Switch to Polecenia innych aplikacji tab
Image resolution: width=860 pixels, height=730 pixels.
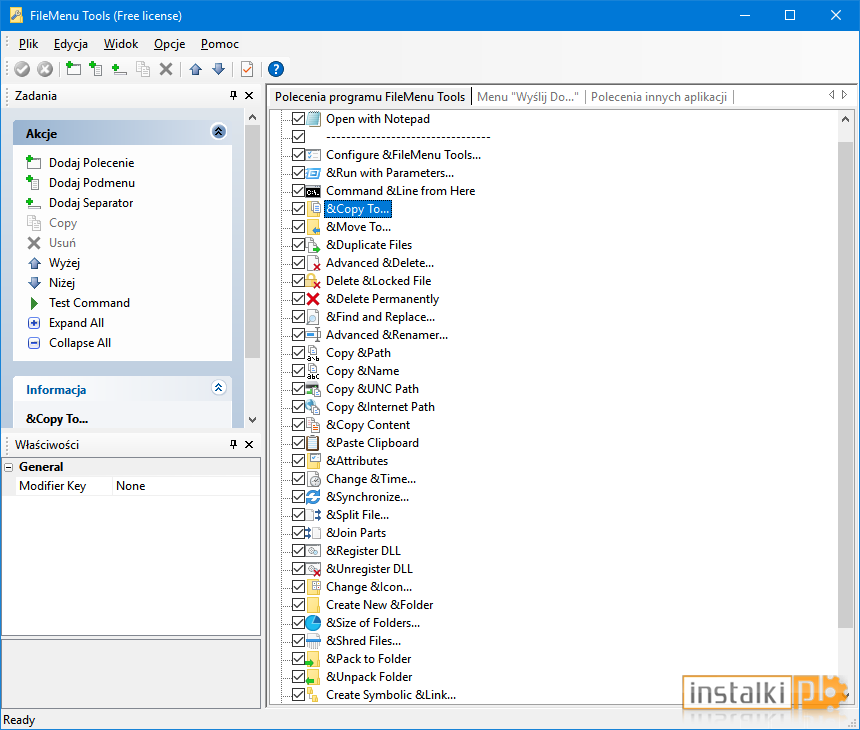tap(659, 97)
